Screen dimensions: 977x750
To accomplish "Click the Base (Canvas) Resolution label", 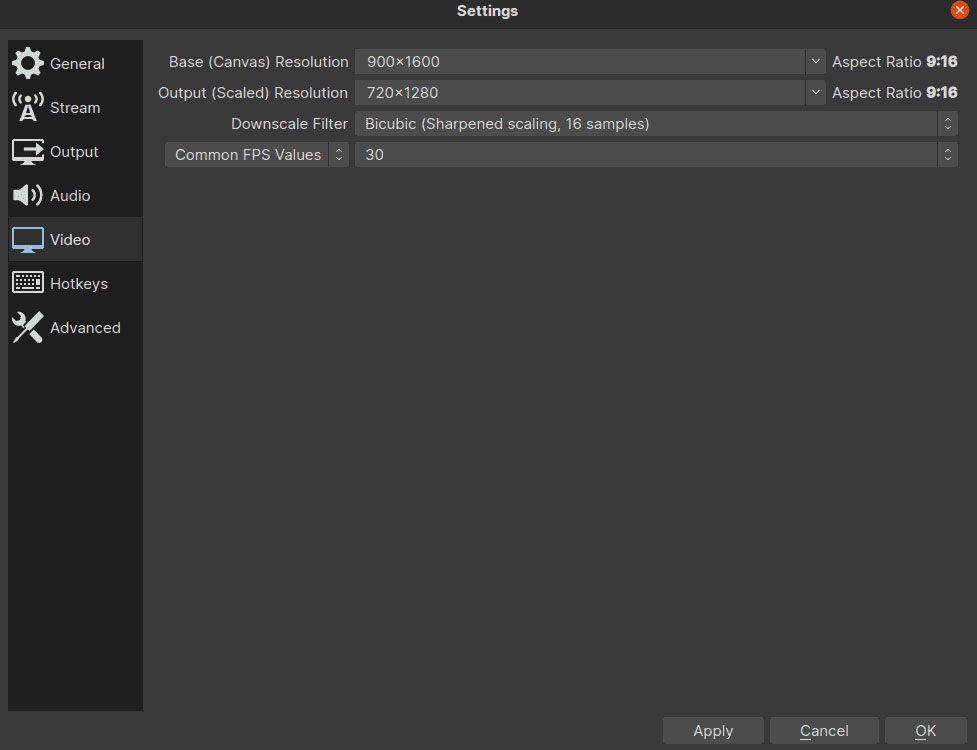I will (x=259, y=62).
